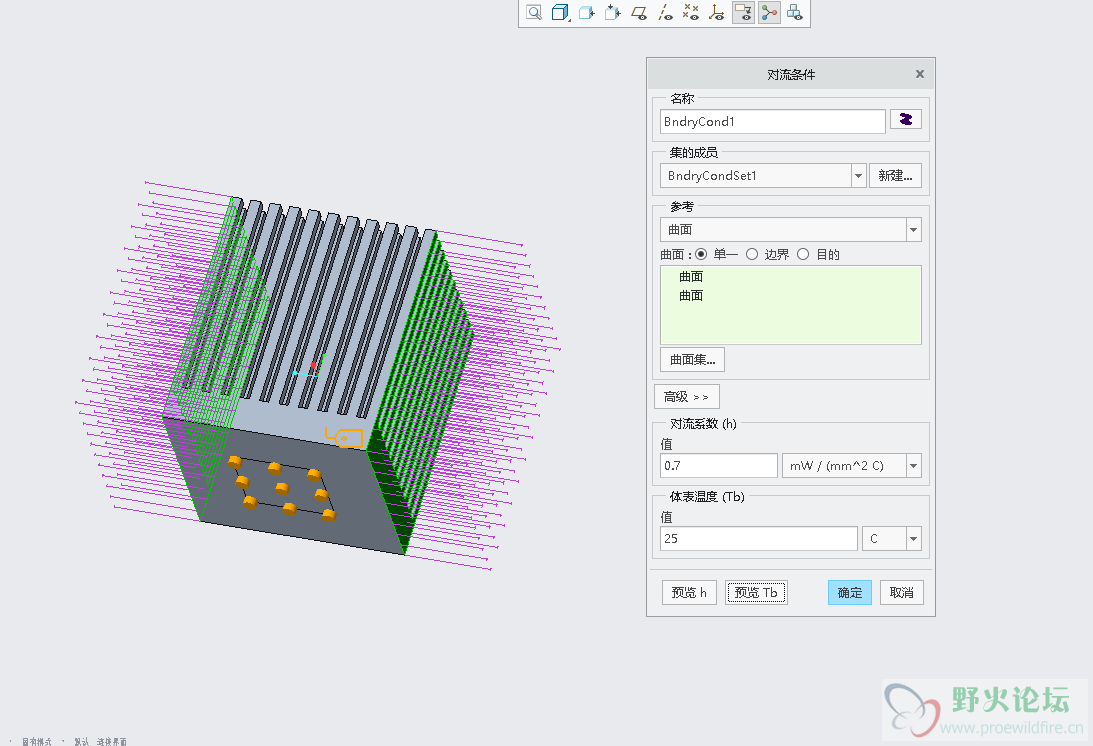Click the 曲面集... button

692,360
